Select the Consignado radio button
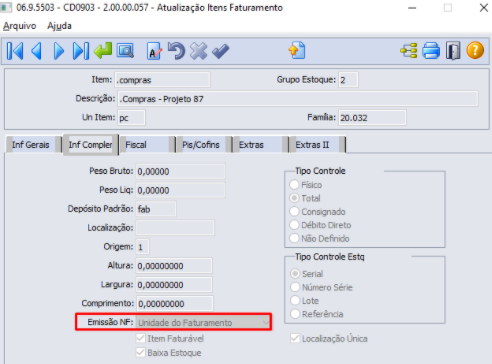 294,211
